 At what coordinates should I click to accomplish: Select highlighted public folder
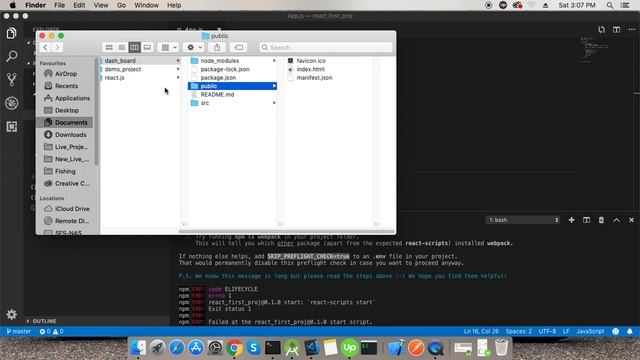tap(232, 86)
